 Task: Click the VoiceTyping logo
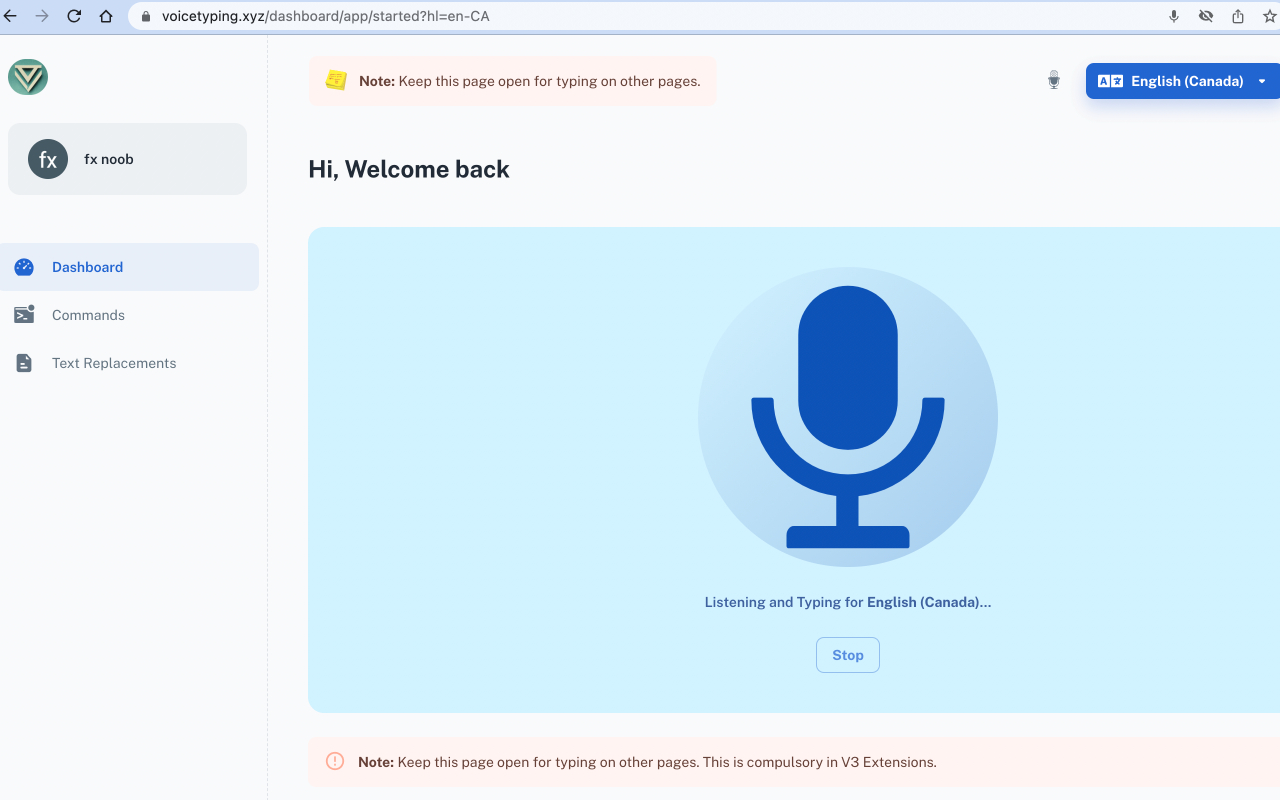click(27, 77)
